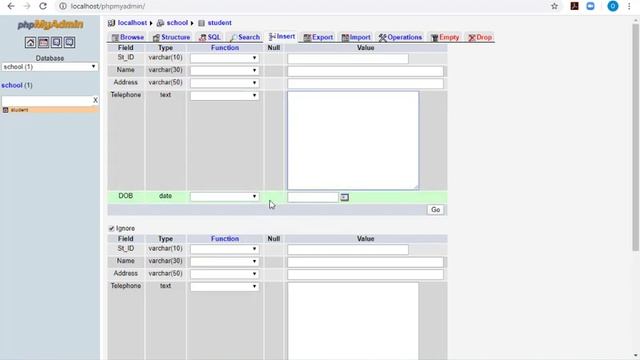Open the browser profile avatar
This screenshot has height=360, width=640.
coord(613,6)
